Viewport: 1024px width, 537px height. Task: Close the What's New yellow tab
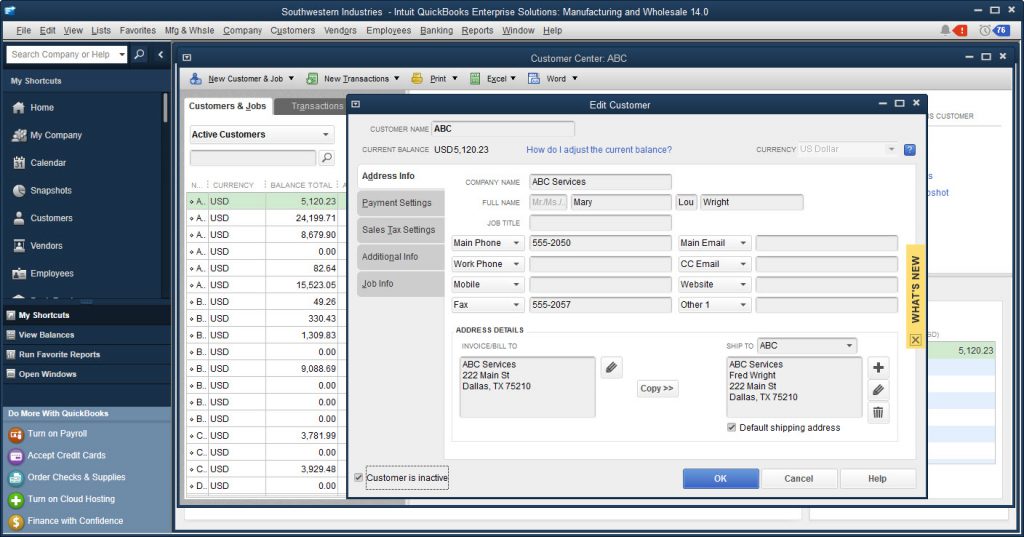(x=915, y=340)
